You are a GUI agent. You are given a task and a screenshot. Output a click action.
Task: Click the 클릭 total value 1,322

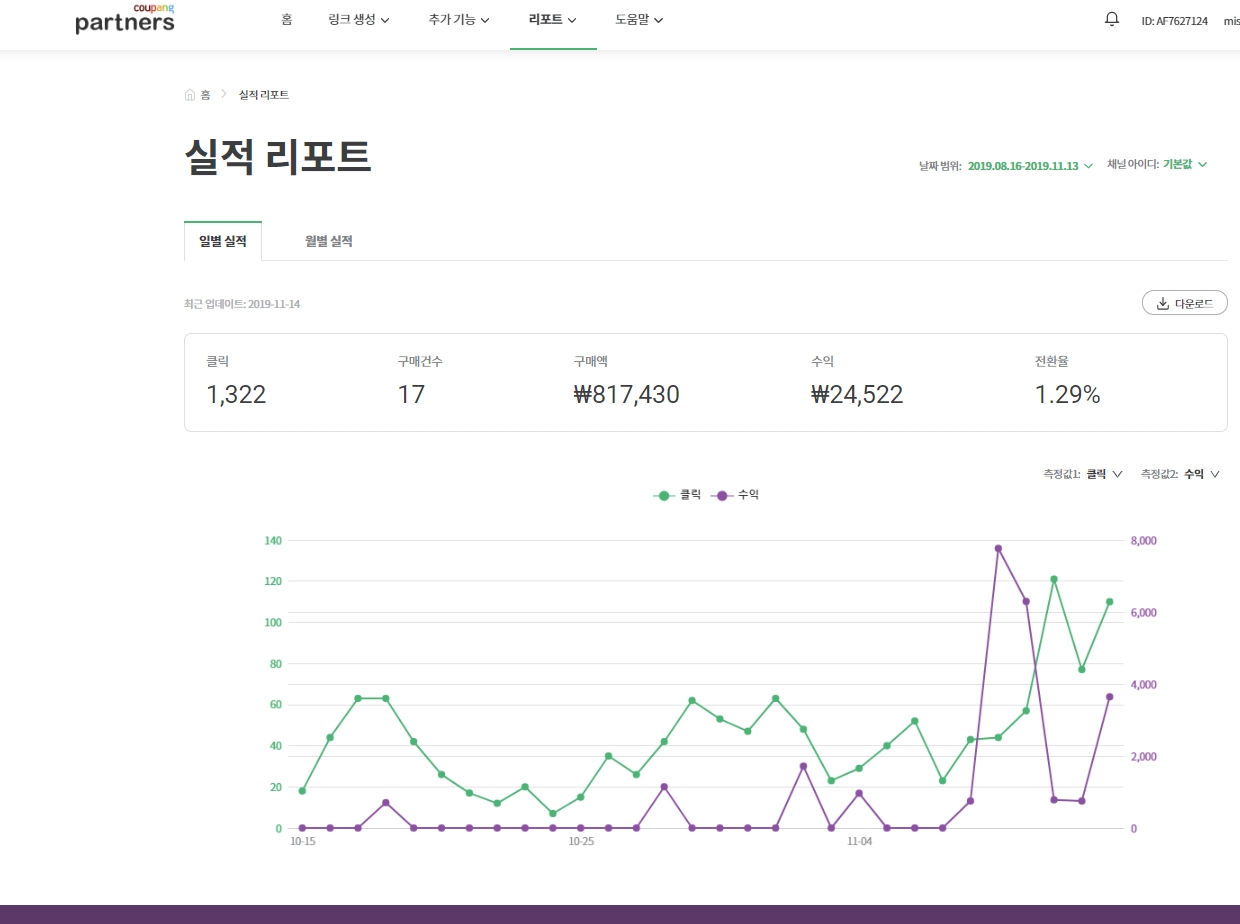pyautogui.click(x=236, y=395)
